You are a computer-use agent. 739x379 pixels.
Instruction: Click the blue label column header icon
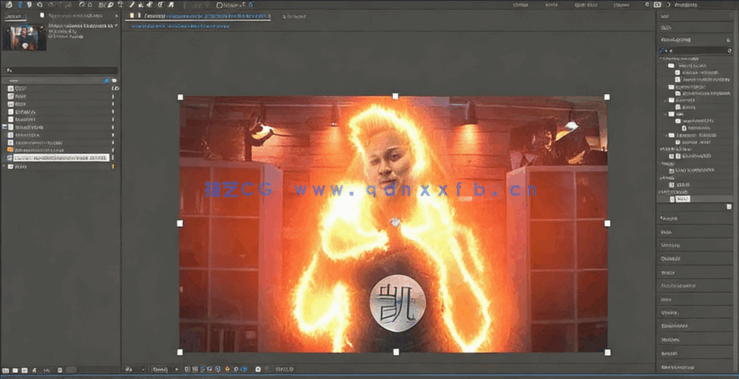106,81
